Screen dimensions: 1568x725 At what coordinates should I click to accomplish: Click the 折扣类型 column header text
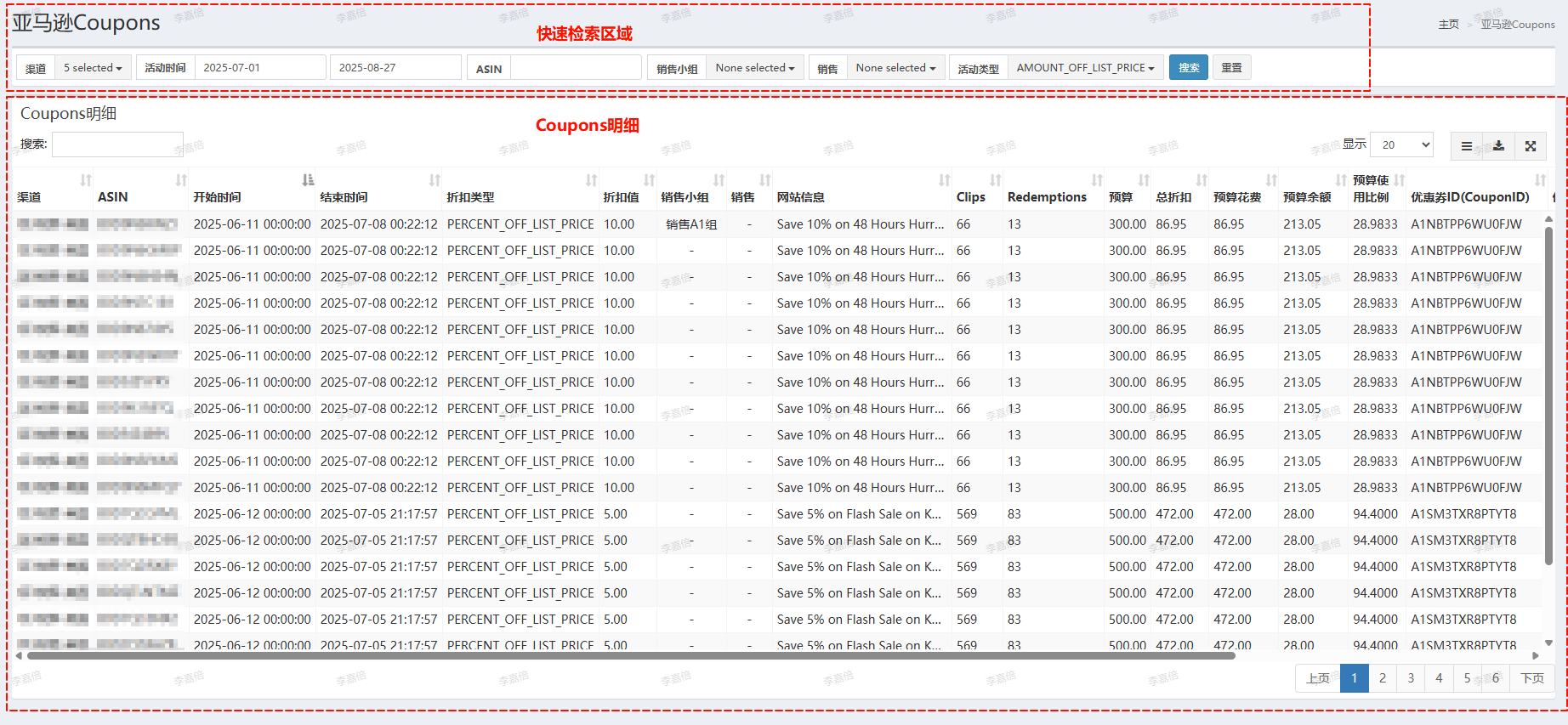pos(470,197)
